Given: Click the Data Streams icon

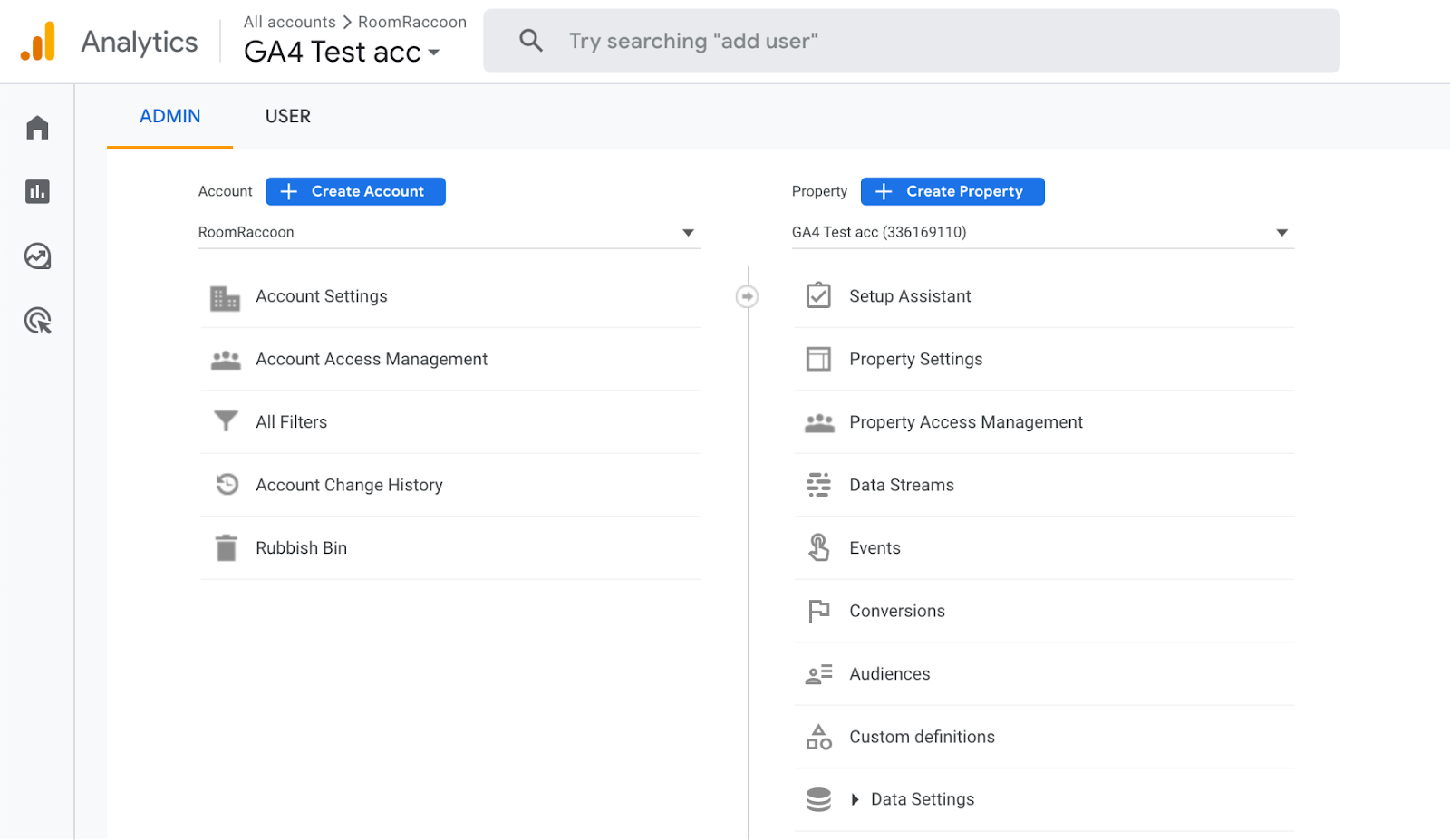Looking at the screenshot, I should pos(818,485).
